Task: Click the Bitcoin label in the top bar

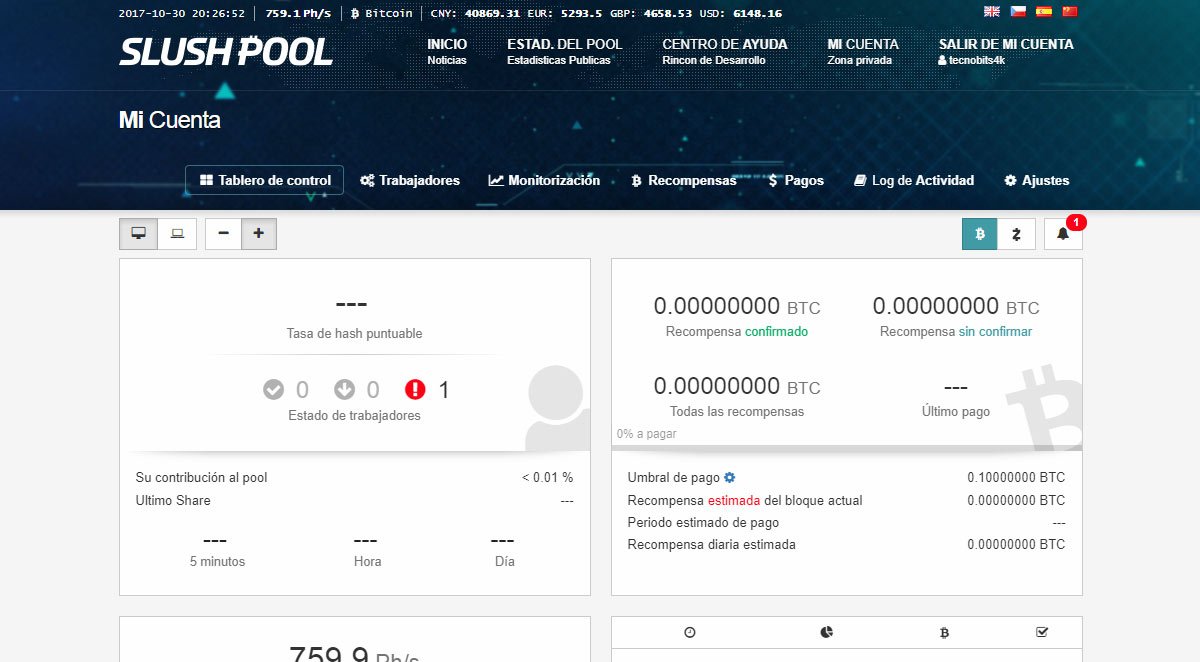Action: [x=384, y=13]
